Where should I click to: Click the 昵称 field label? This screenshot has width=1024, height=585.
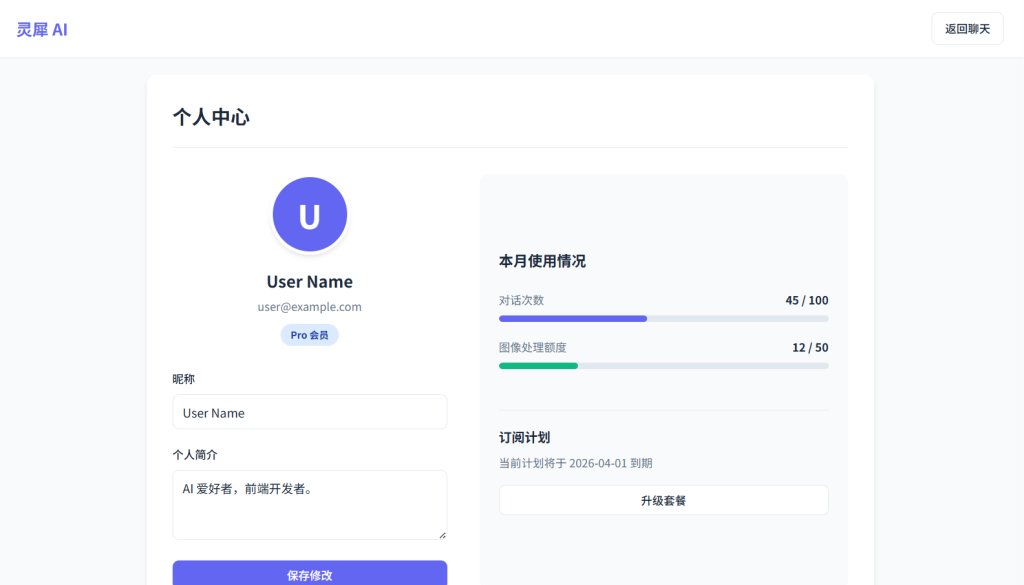(183, 379)
